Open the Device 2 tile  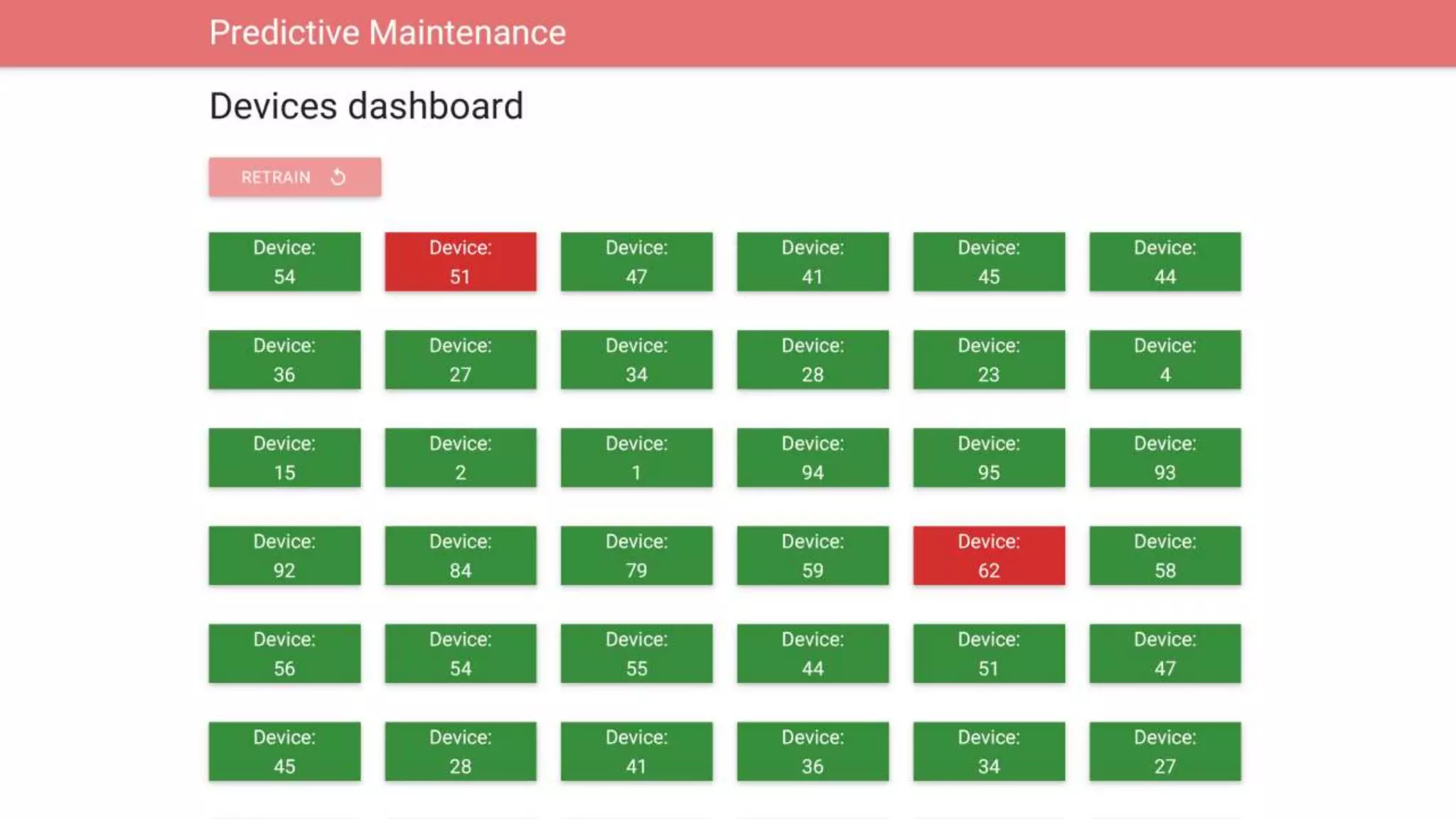pos(460,457)
